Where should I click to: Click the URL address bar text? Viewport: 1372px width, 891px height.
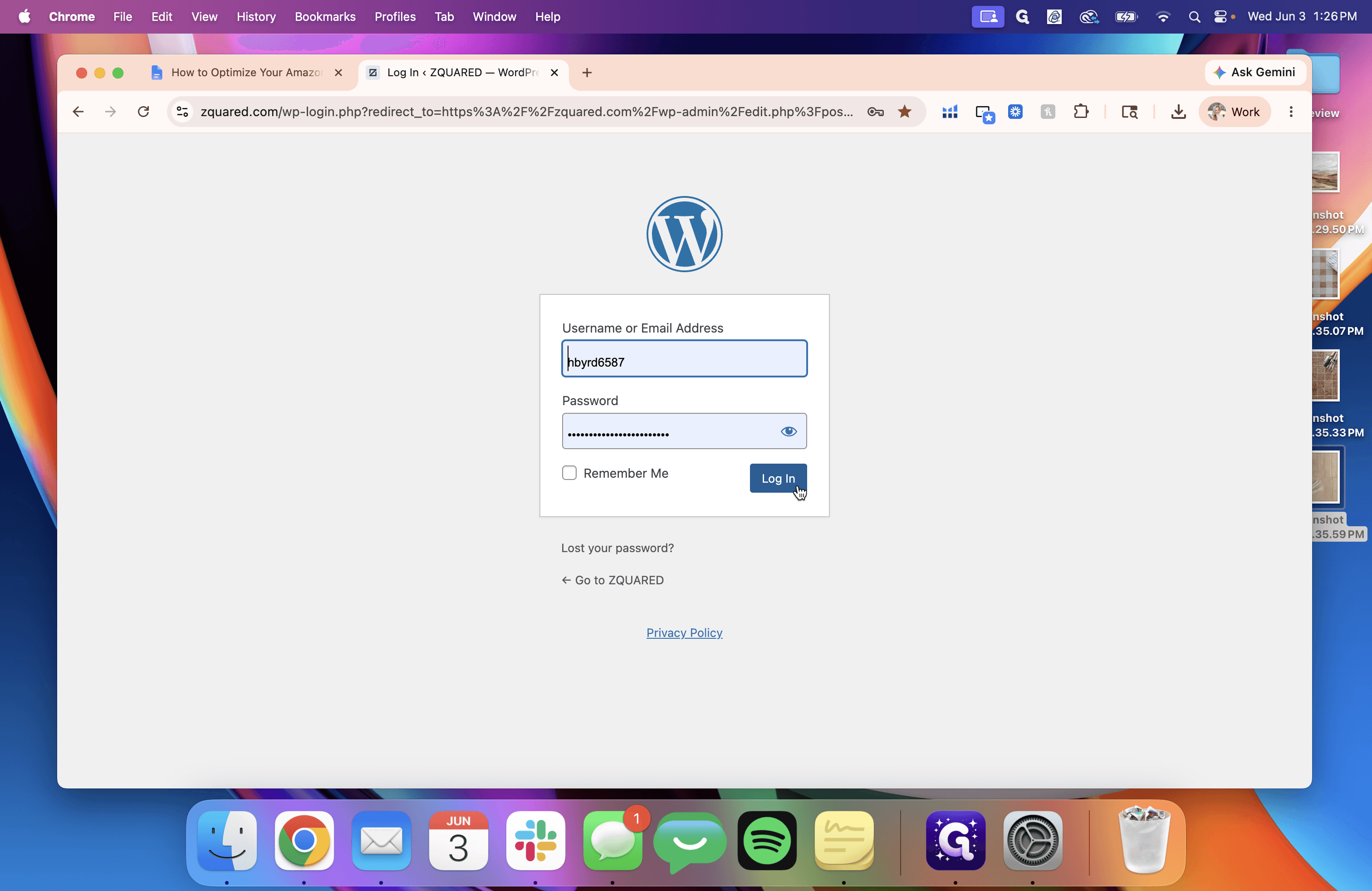pos(526,112)
